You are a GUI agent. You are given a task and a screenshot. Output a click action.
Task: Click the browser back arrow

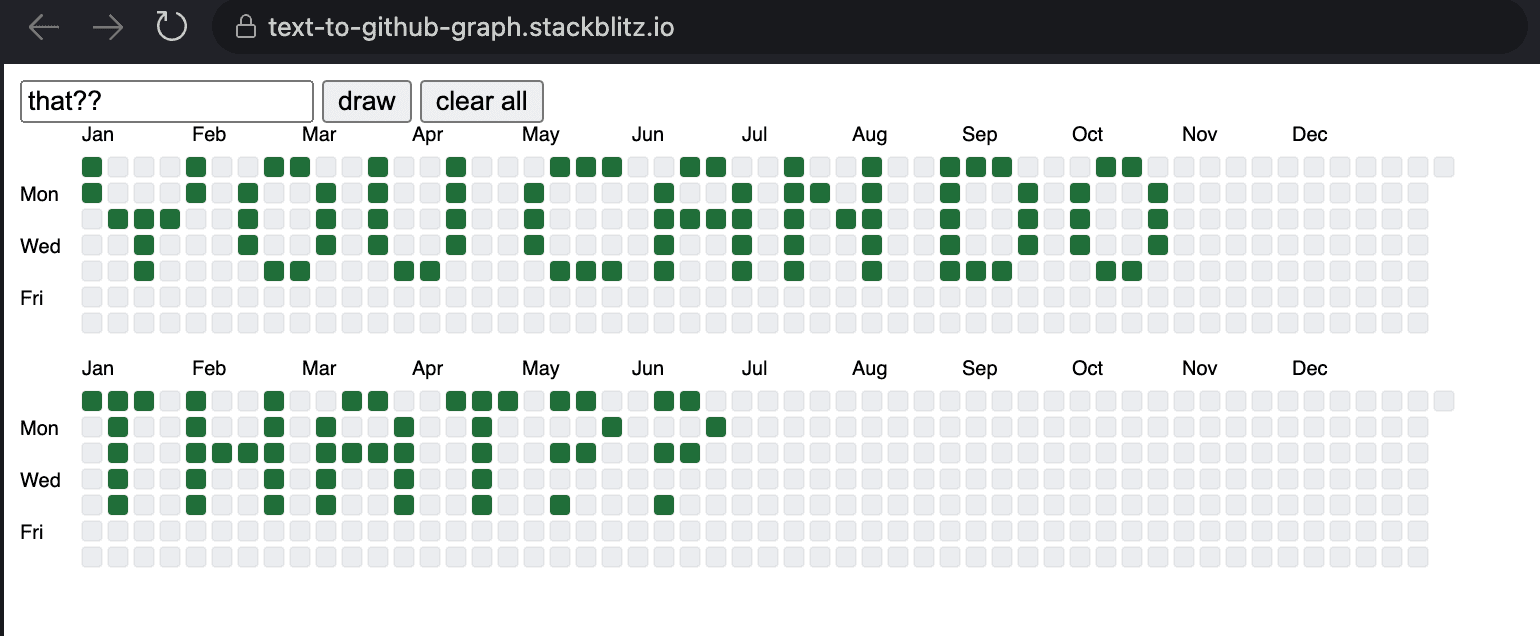click(43, 27)
